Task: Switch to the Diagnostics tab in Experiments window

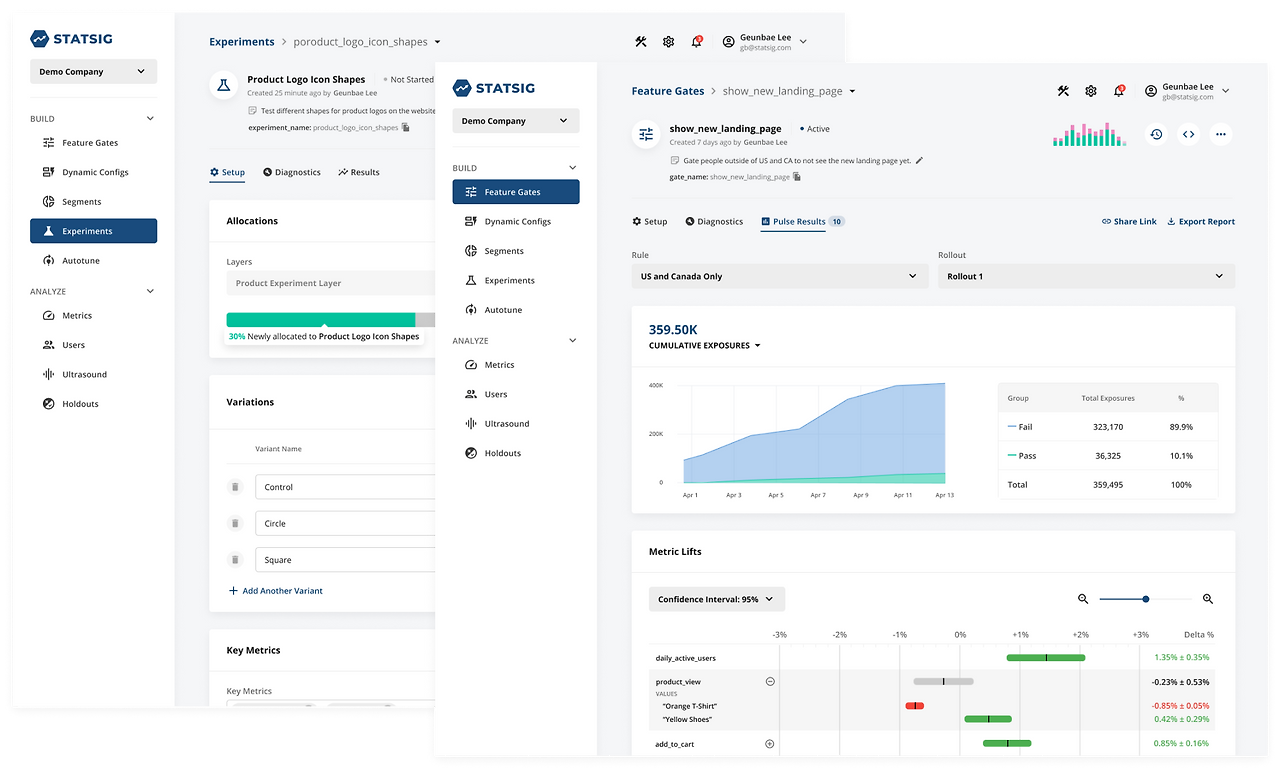Action: pyautogui.click(x=292, y=172)
